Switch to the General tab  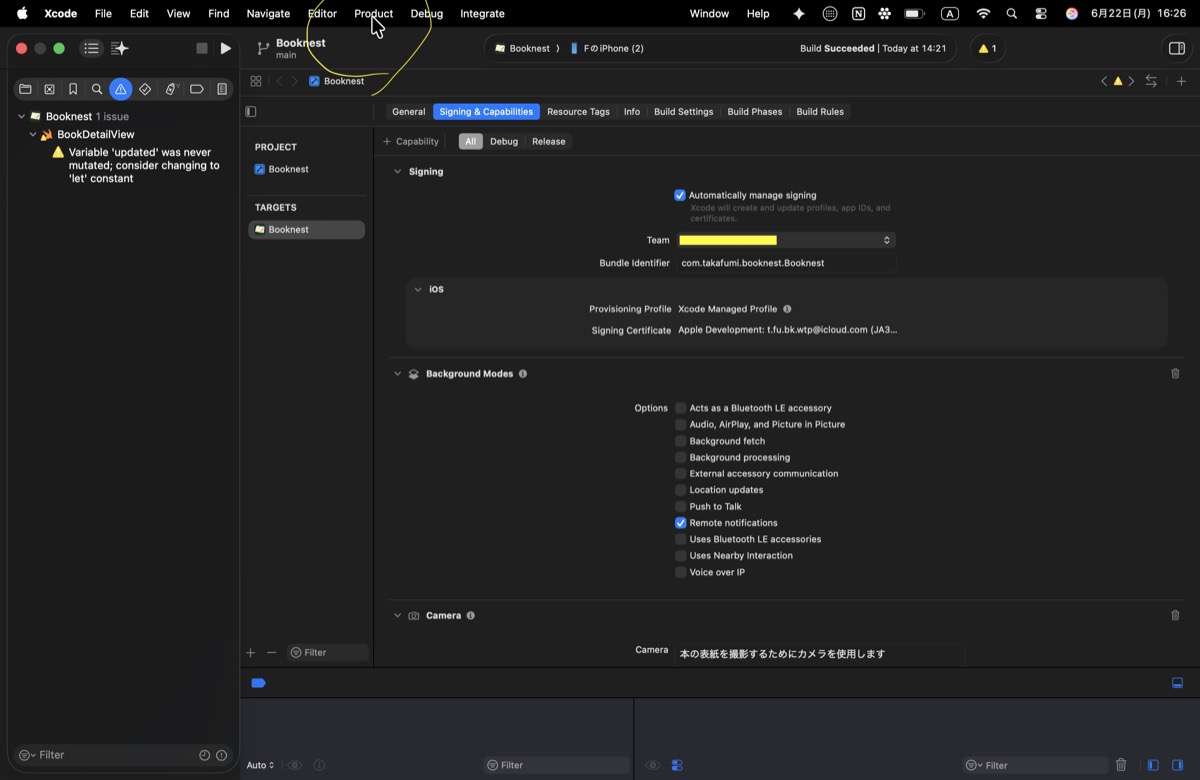point(408,112)
